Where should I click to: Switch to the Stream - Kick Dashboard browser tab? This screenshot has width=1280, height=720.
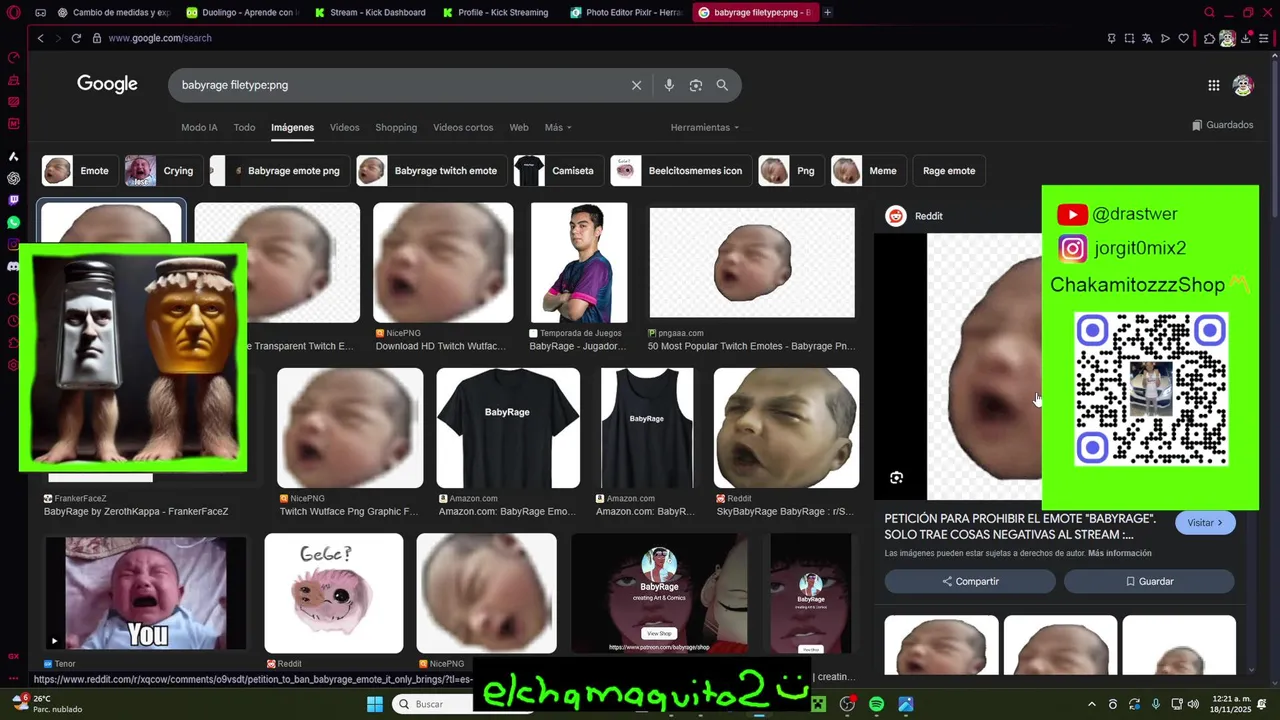pos(369,13)
